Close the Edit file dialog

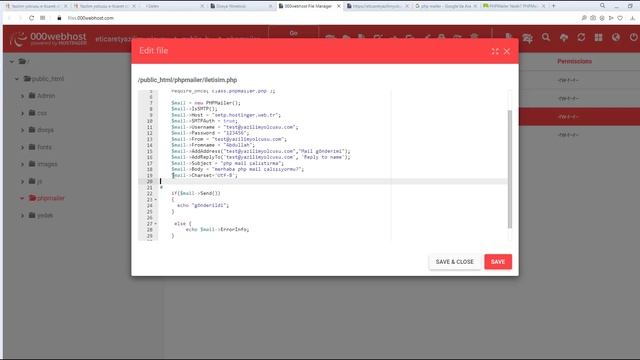coord(507,51)
